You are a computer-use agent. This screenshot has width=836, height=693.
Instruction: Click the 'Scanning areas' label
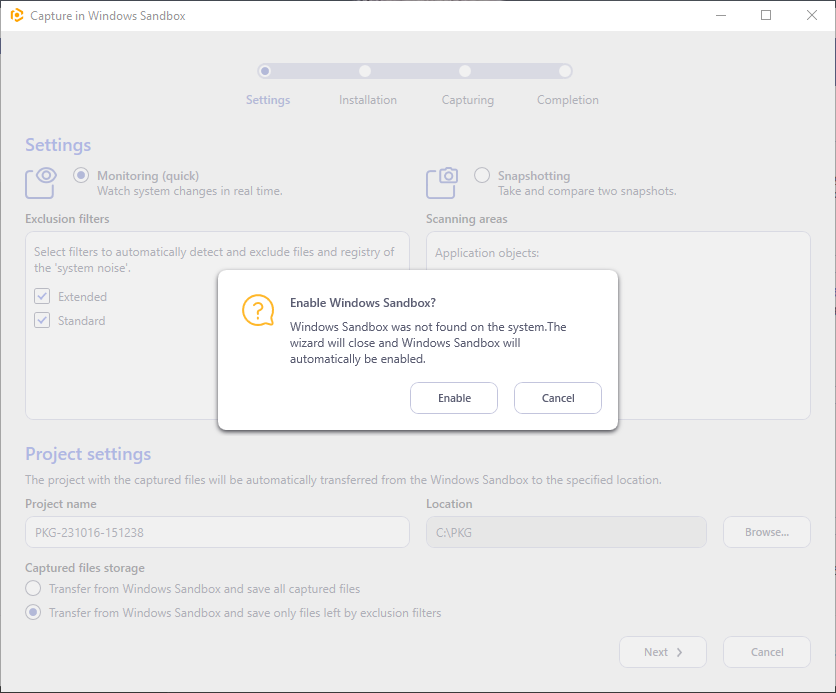point(467,219)
